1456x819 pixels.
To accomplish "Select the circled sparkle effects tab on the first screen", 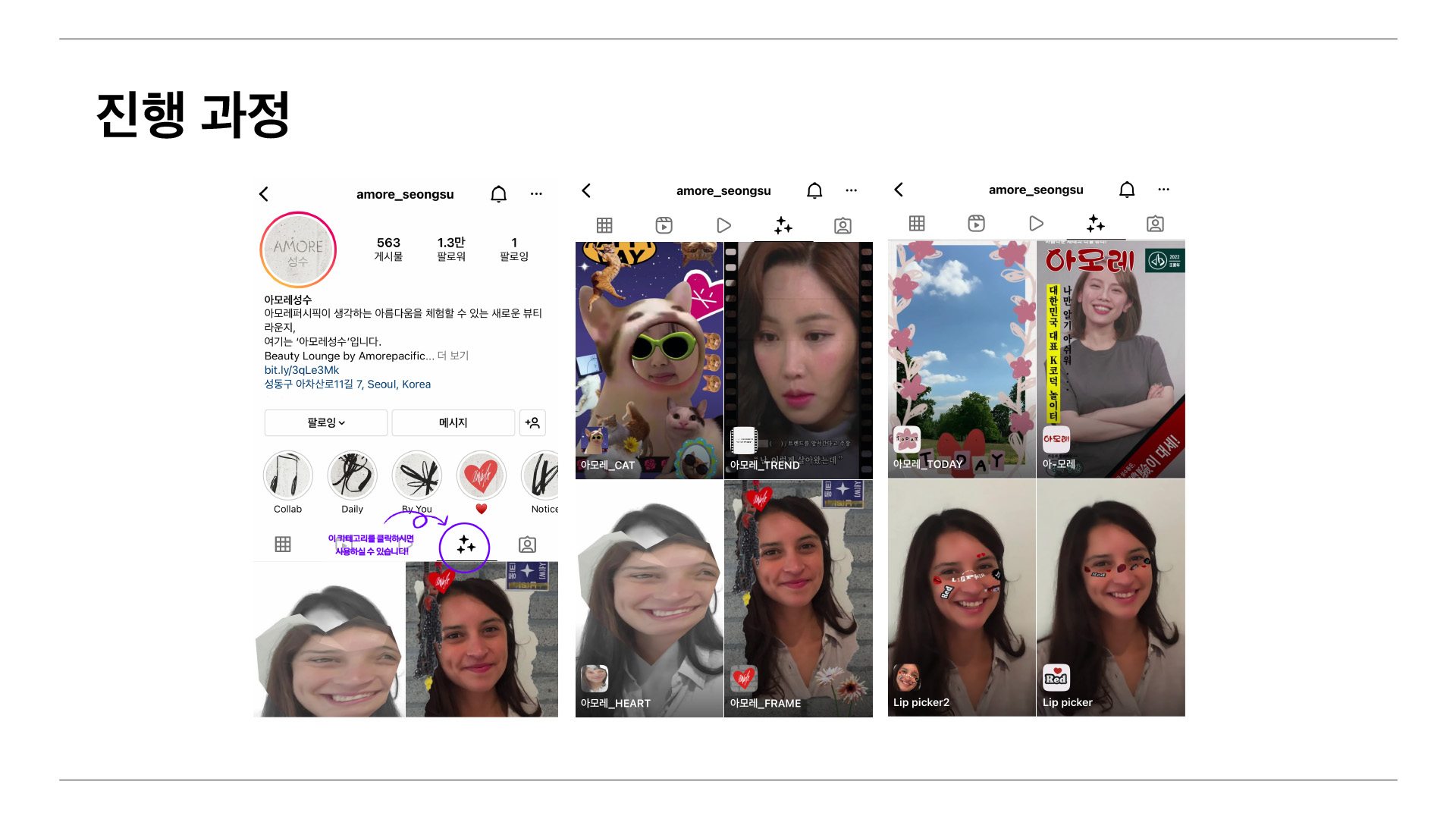I will 466,545.
